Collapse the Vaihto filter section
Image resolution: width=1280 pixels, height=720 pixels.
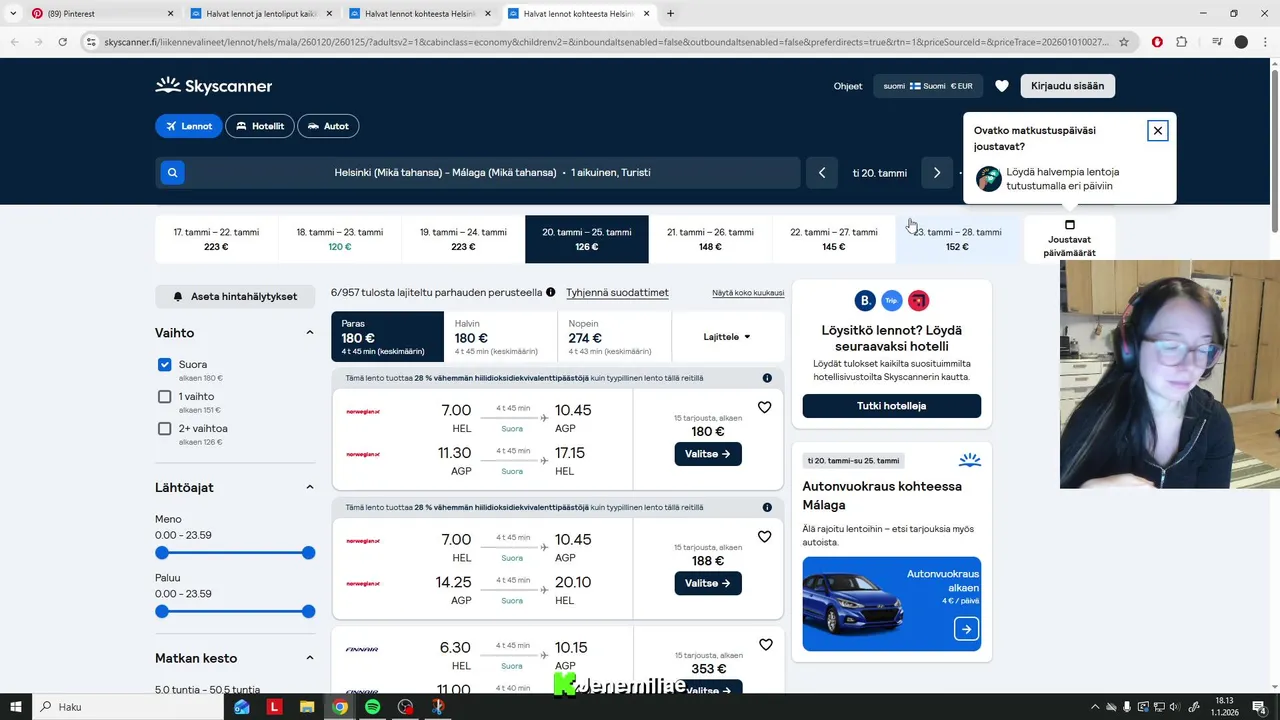[310, 333]
